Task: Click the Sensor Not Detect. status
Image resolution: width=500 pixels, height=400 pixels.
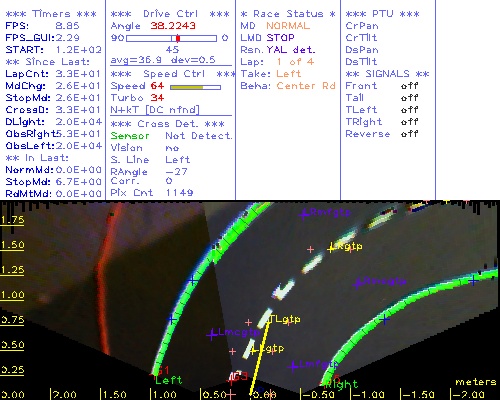Action: [172, 136]
